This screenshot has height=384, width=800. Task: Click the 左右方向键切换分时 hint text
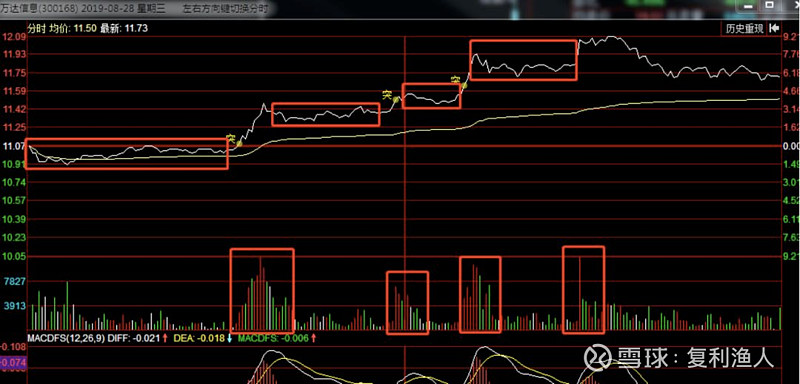[225, 9]
